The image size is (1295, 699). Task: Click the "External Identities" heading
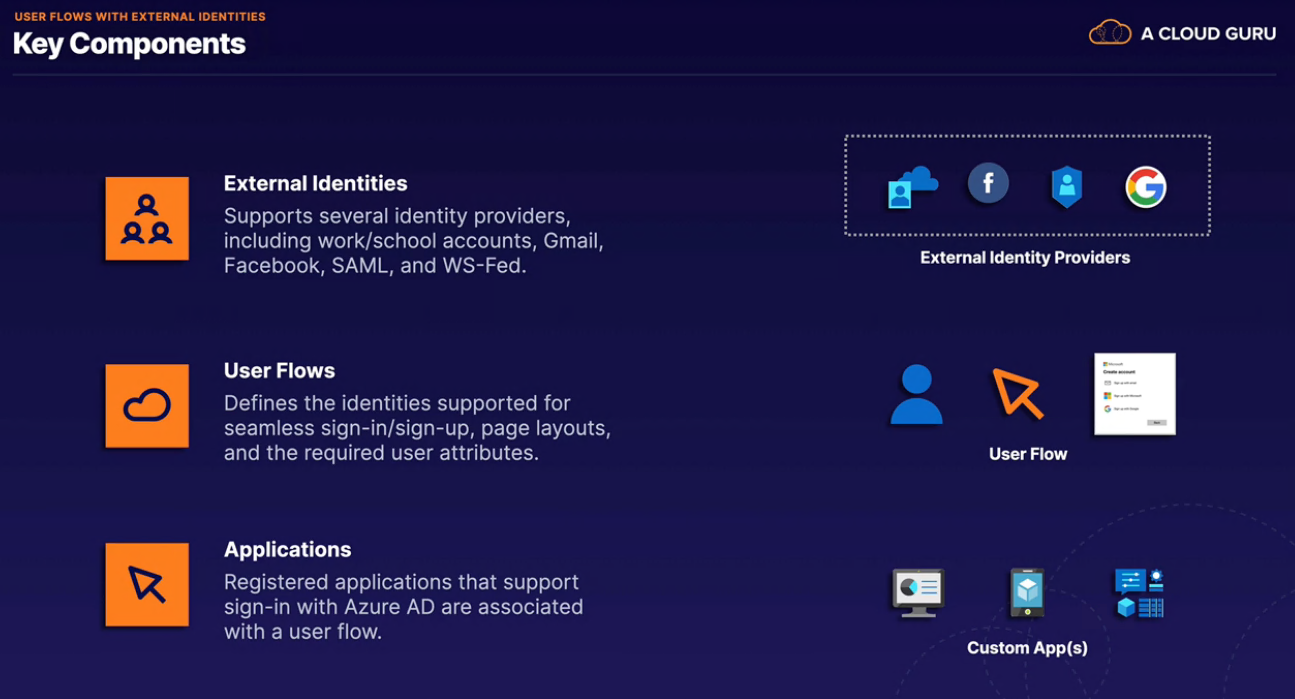(x=316, y=183)
